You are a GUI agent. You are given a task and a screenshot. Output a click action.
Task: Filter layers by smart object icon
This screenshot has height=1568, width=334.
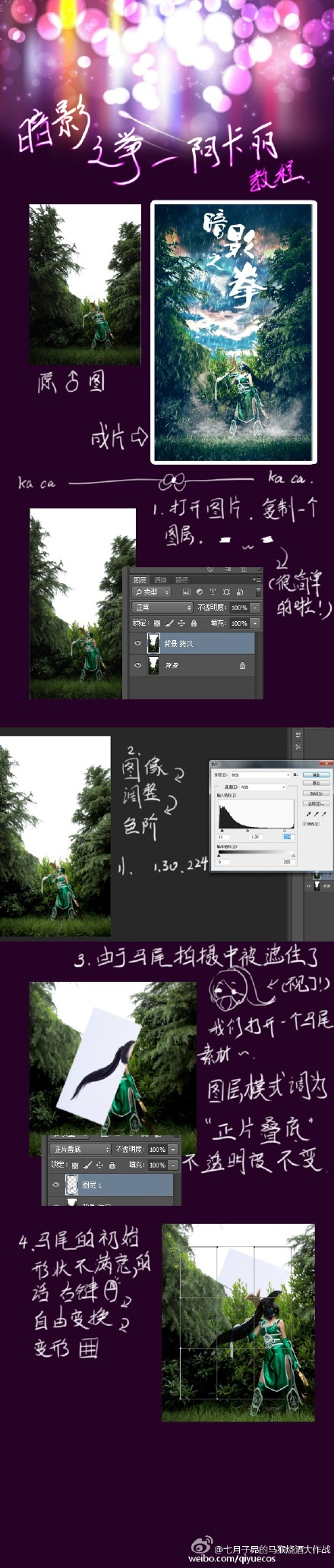tap(240, 592)
